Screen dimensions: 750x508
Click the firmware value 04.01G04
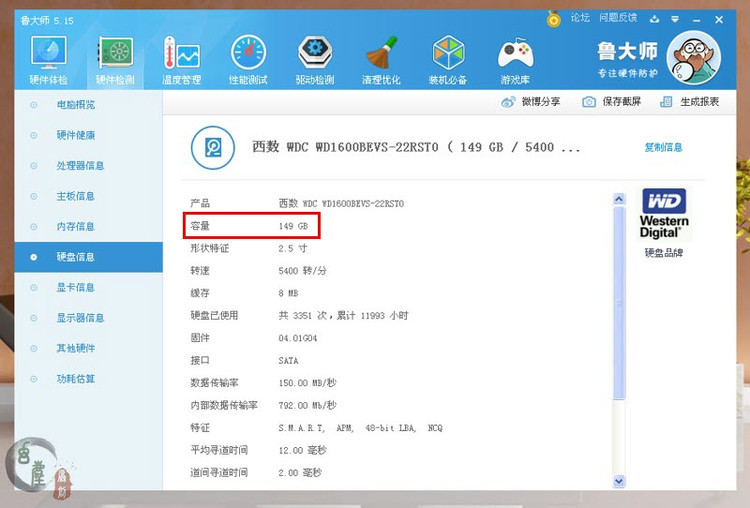(298, 338)
